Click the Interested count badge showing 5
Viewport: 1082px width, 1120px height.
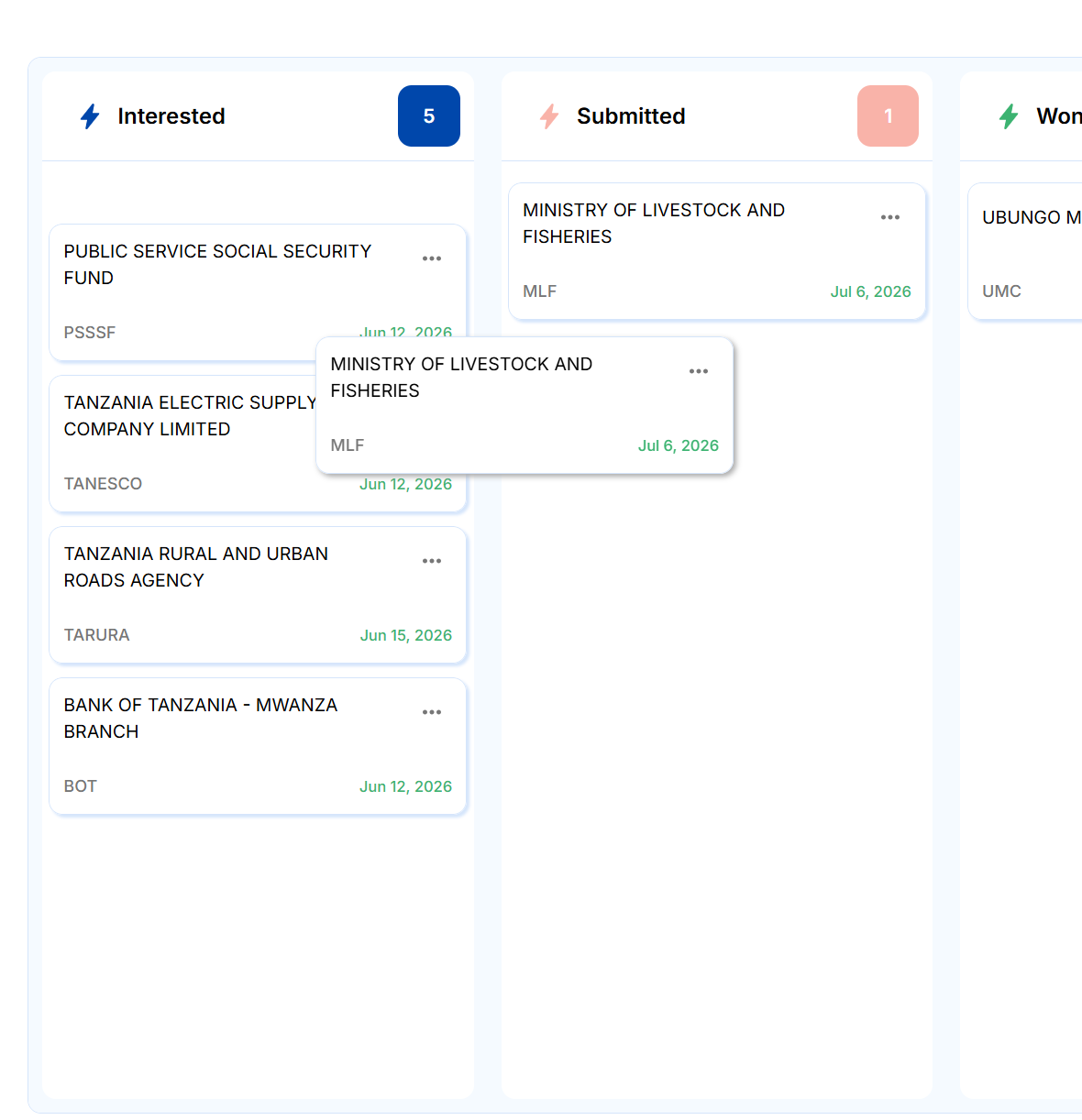429,115
